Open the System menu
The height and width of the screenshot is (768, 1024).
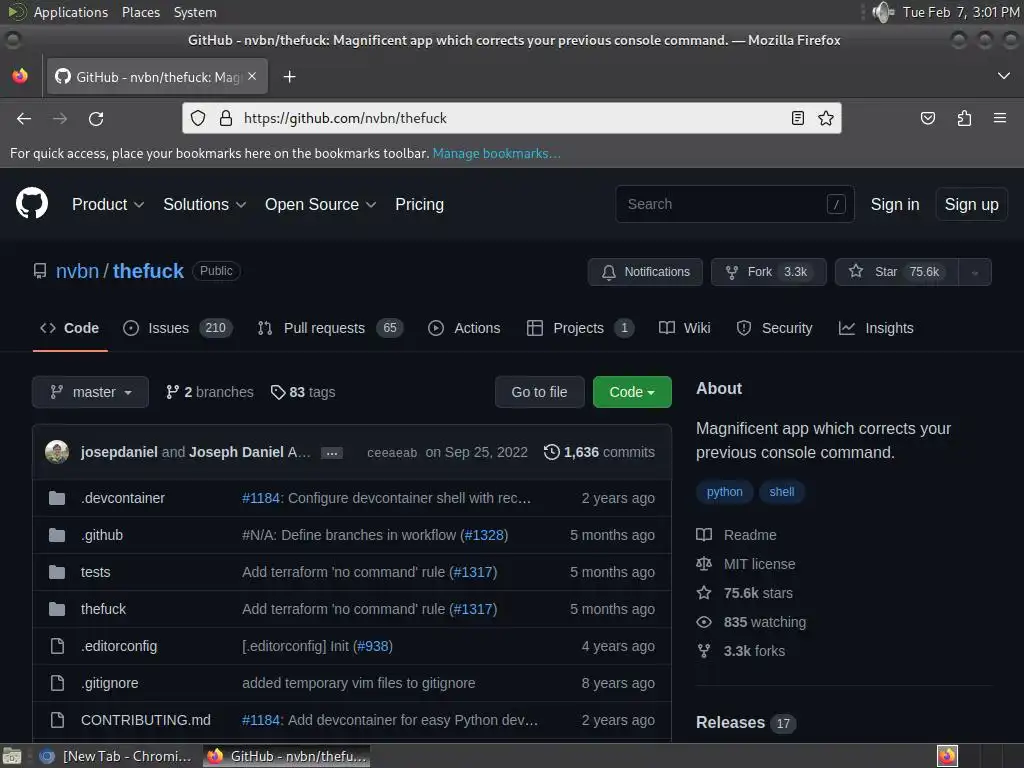click(195, 12)
